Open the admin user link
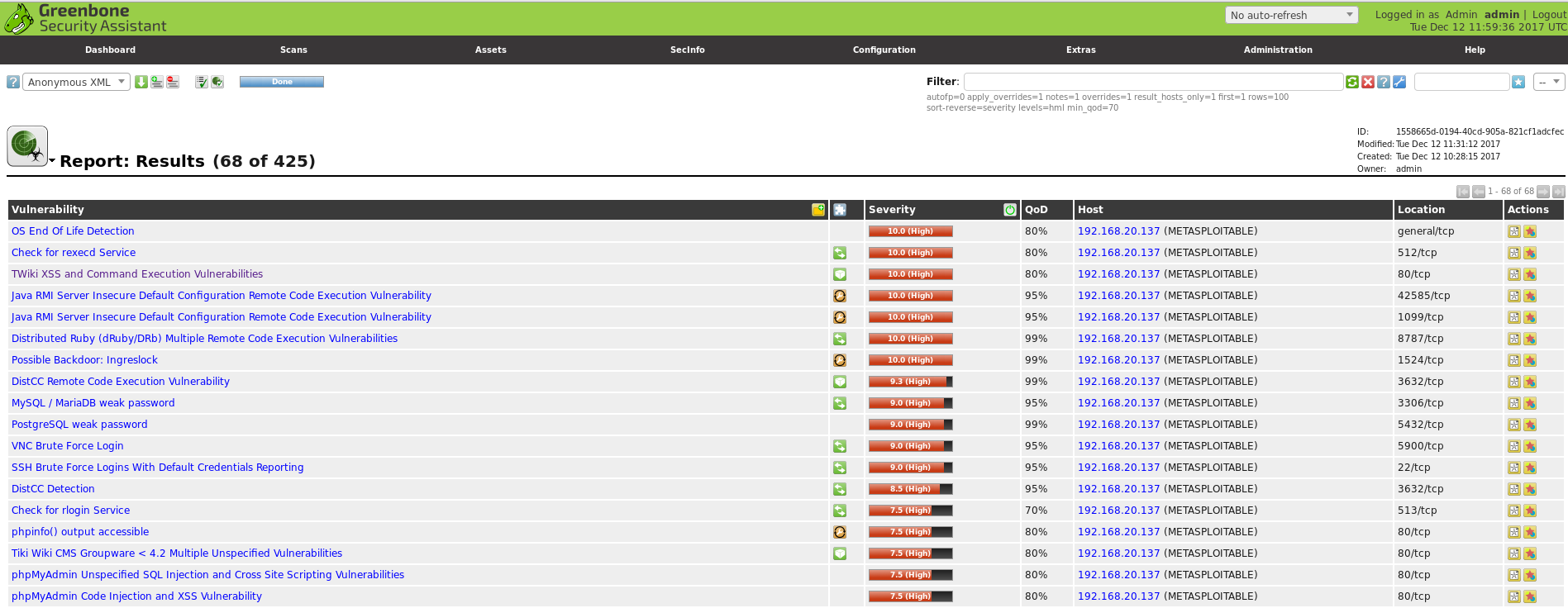The height and width of the screenshot is (608, 1568). 1502,14
